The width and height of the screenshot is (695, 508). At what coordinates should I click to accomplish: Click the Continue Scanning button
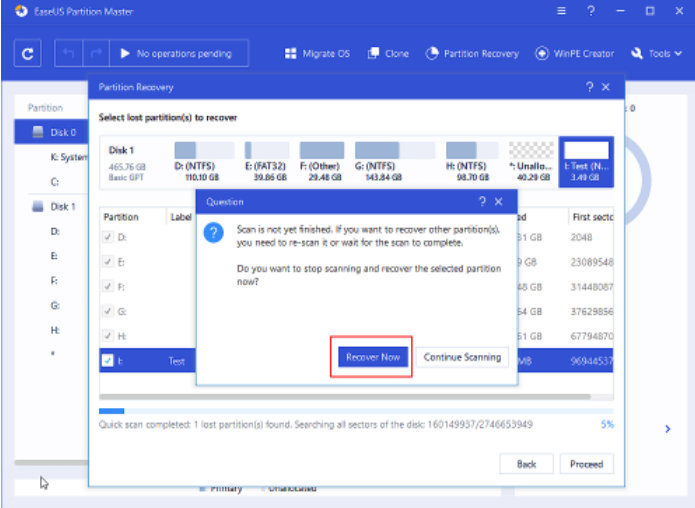tap(462, 357)
